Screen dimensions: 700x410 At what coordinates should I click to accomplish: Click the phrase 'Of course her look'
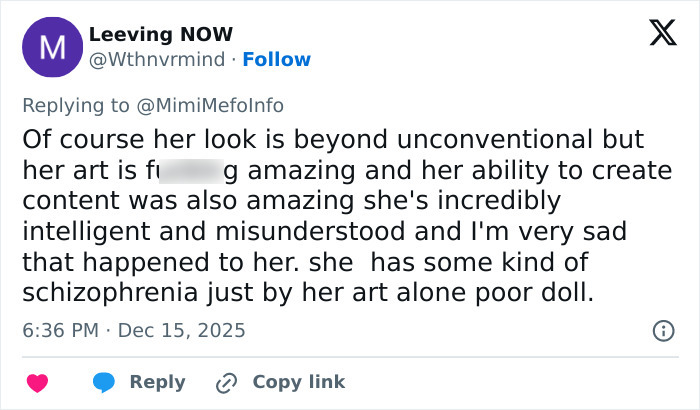click(117, 138)
